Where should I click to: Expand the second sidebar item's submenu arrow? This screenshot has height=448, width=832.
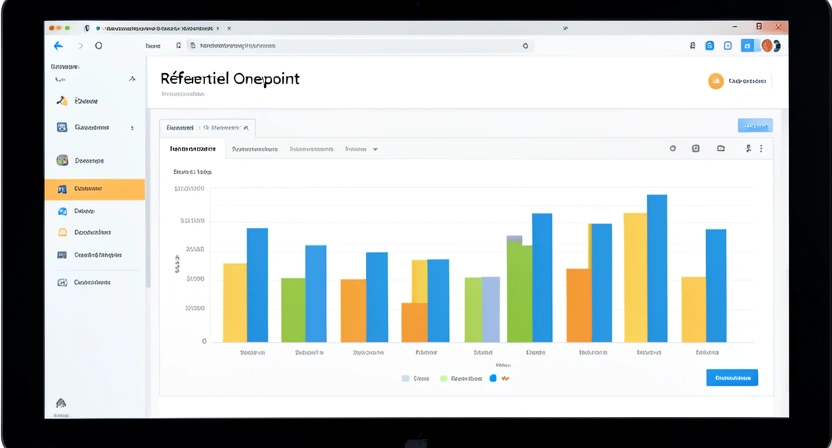132,128
